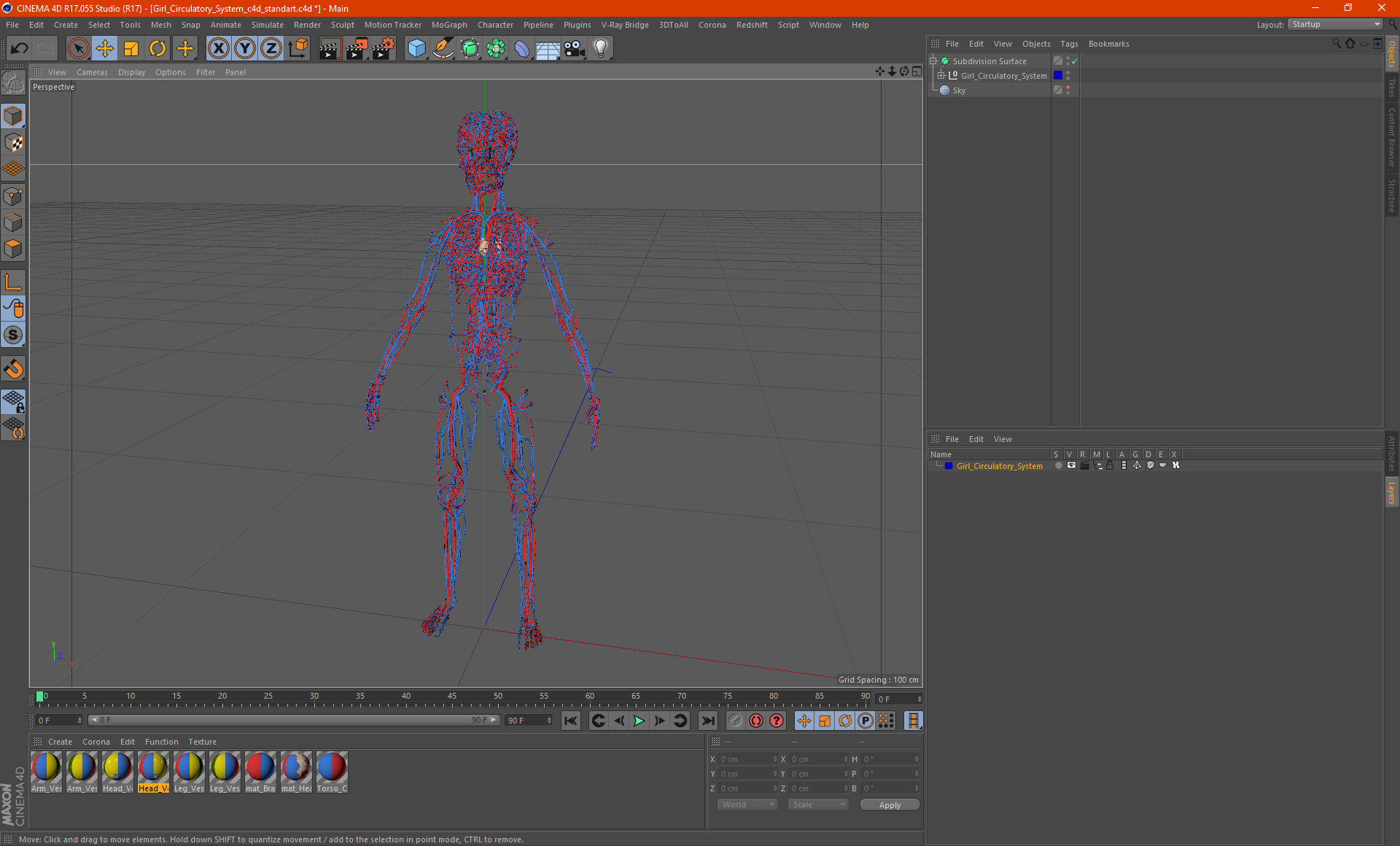The height and width of the screenshot is (846, 1400).
Task: Toggle layer visibility eye for Girl_Circulatory_System
Action: [1071, 465]
